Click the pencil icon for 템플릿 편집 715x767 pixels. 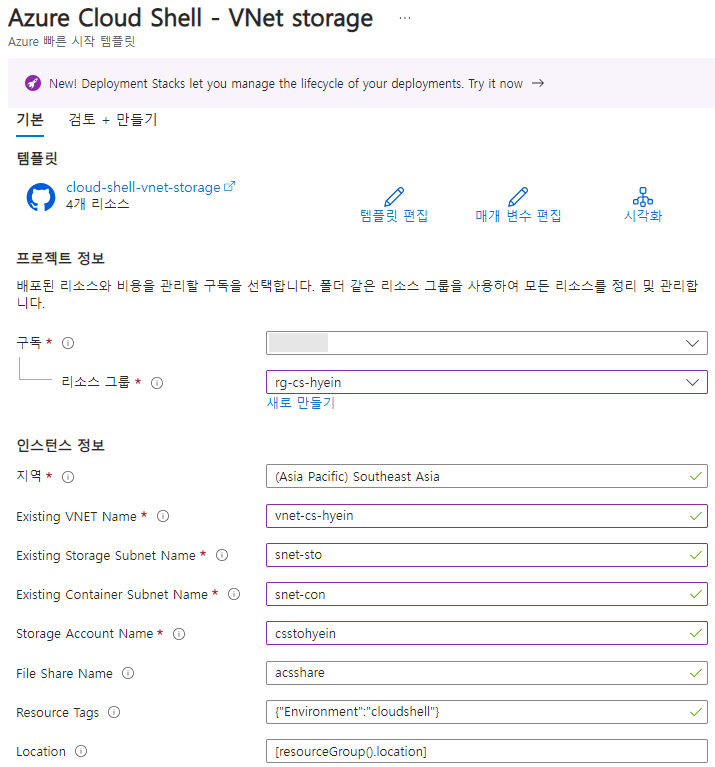[394, 197]
